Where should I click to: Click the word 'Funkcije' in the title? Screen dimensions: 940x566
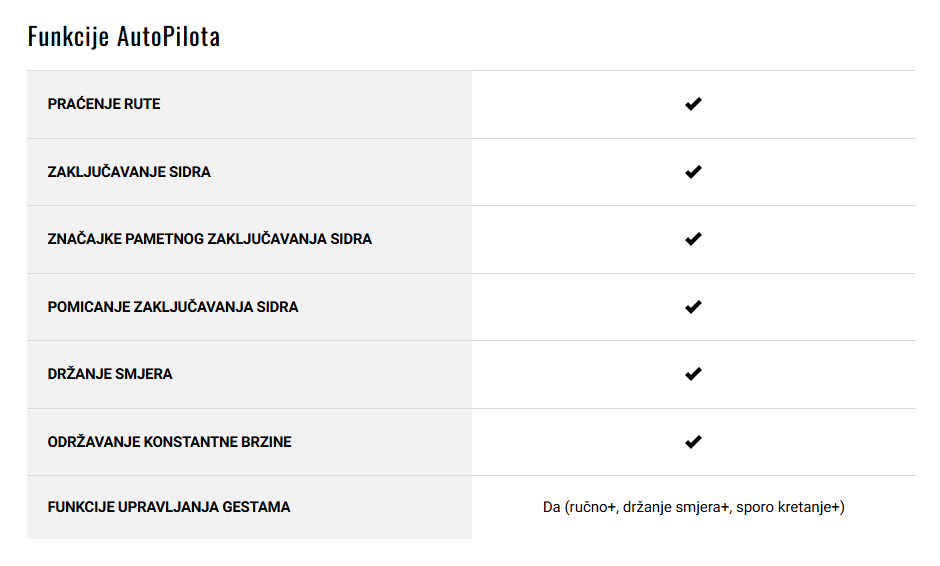click(x=68, y=37)
